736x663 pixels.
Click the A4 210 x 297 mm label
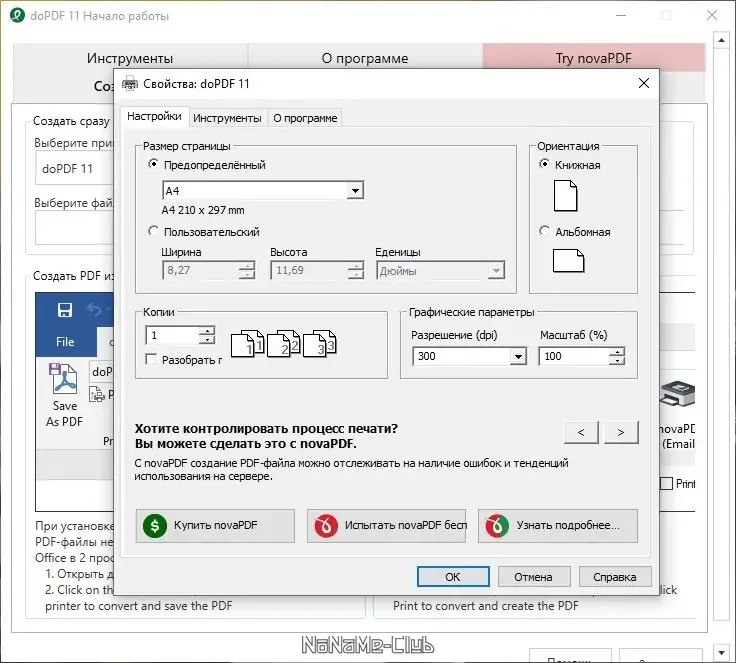point(203,210)
